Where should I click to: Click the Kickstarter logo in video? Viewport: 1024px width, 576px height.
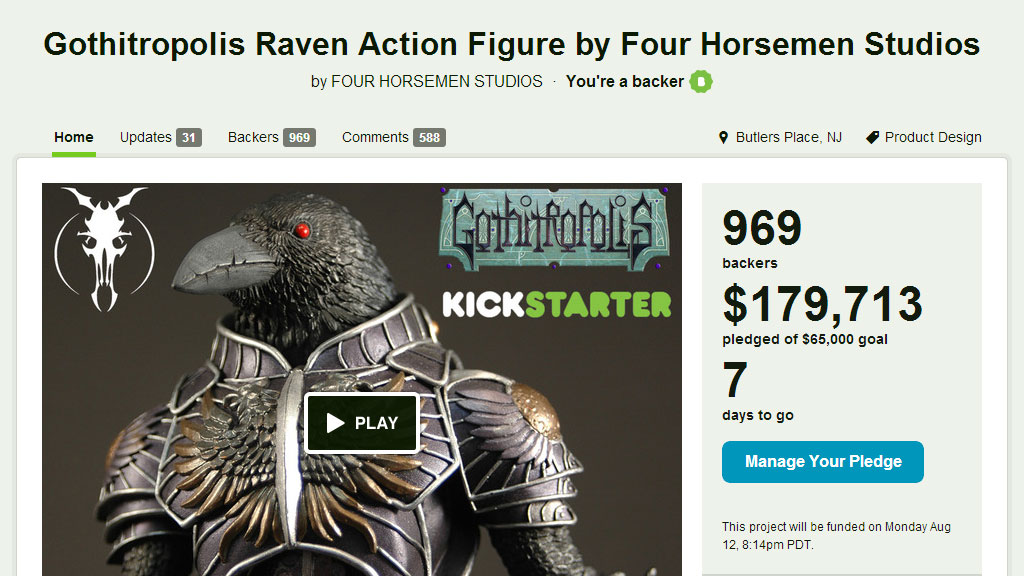click(x=557, y=304)
